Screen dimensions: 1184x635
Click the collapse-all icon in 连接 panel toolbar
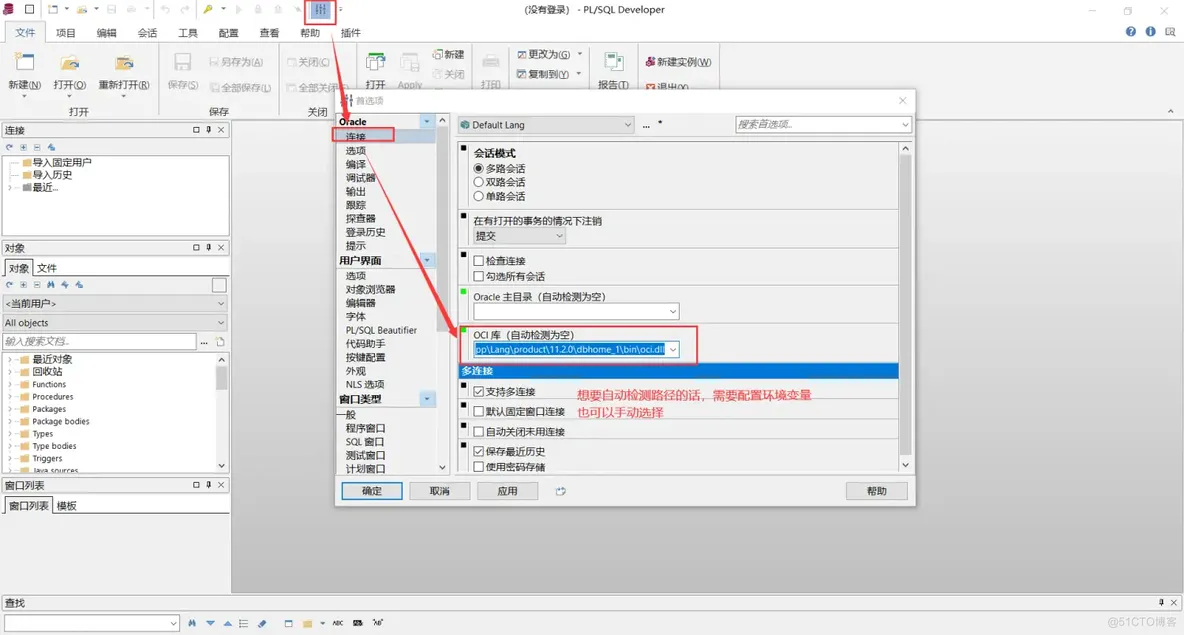(37, 147)
